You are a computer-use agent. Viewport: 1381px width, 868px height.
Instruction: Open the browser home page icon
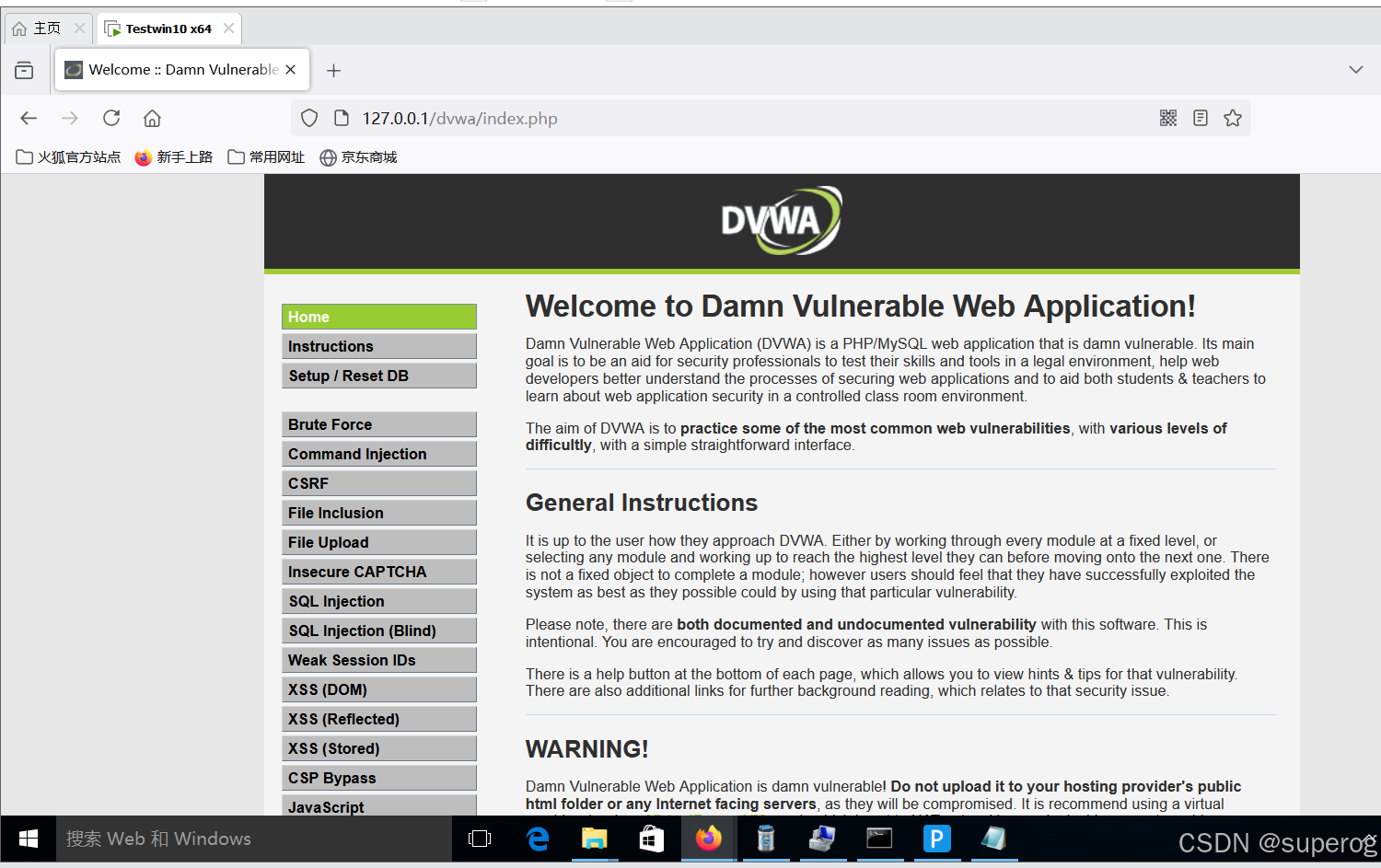[153, 118]
